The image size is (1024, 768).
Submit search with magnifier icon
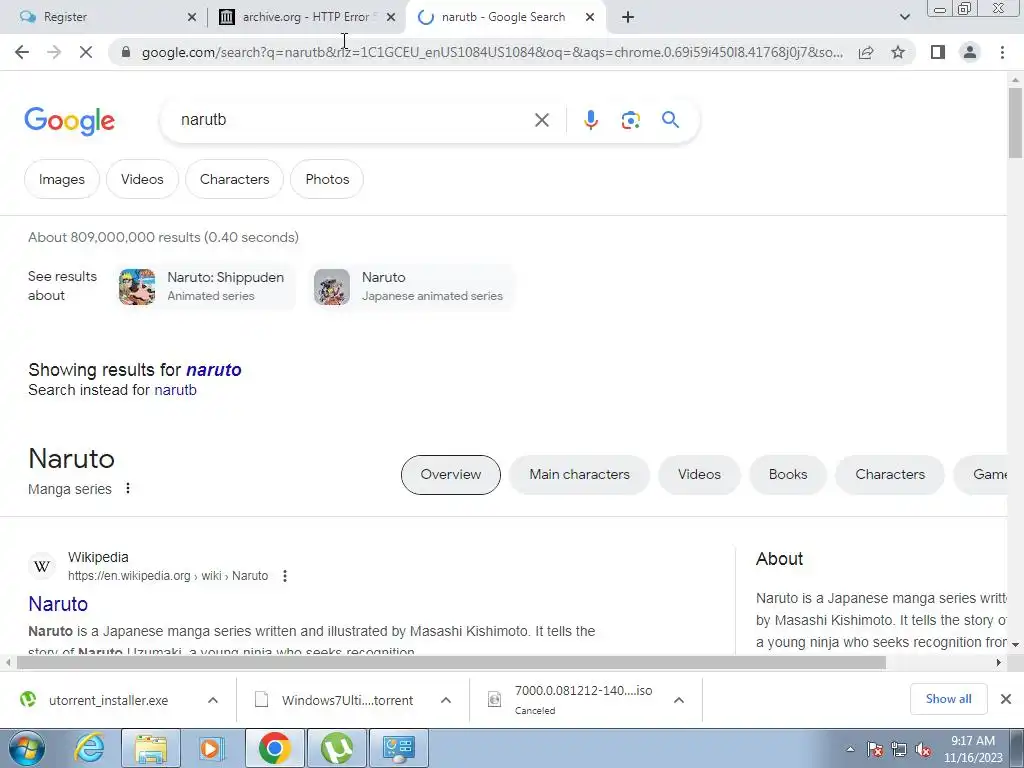[x=670, y=120]
